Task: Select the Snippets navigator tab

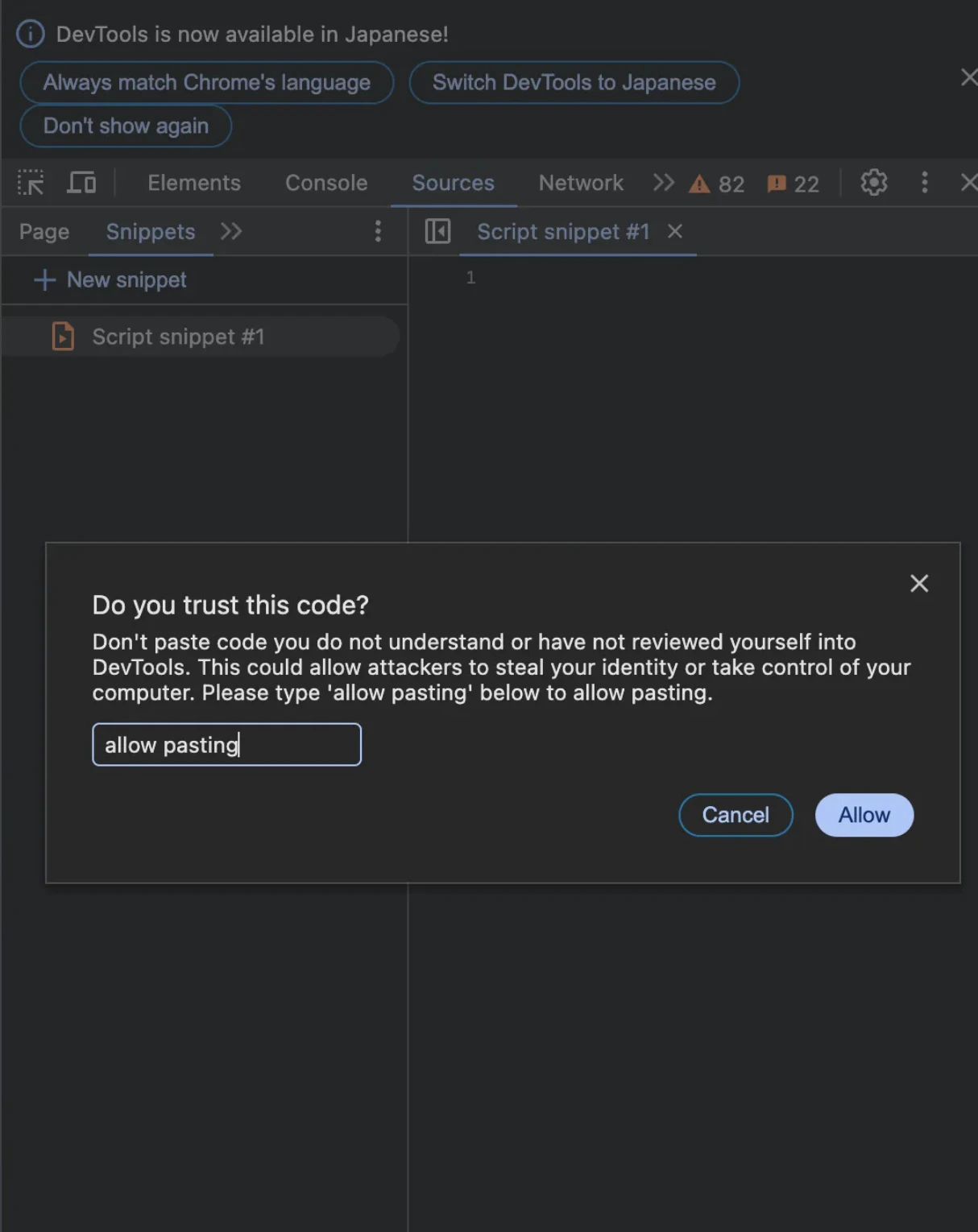Action: click(x=151, y=232)
